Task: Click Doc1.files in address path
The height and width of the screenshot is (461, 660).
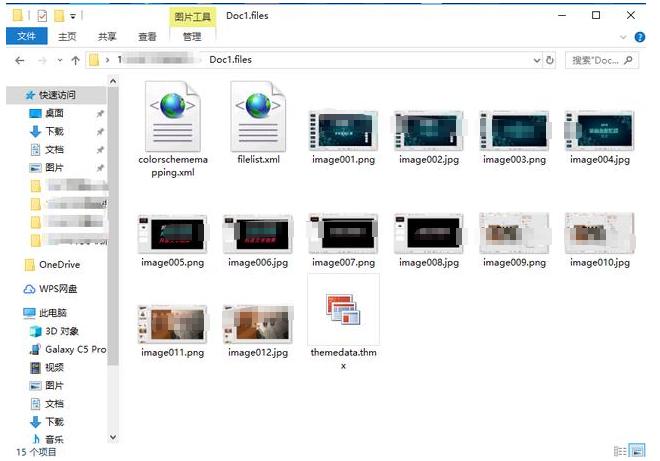Action: 231,60
